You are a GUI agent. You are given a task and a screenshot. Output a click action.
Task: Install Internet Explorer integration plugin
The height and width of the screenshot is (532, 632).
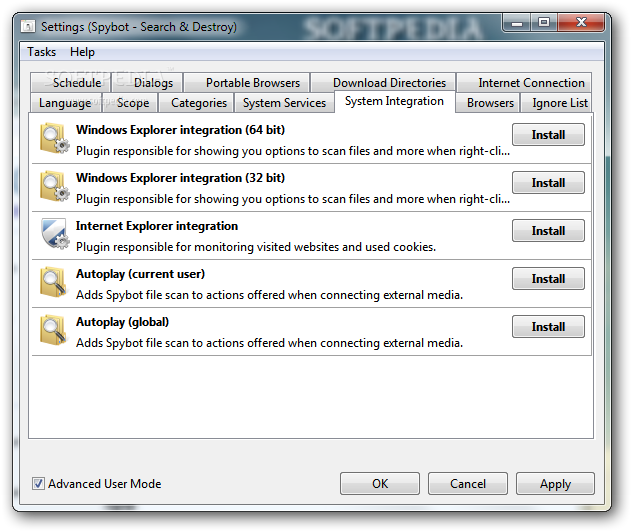pos(548,231)
